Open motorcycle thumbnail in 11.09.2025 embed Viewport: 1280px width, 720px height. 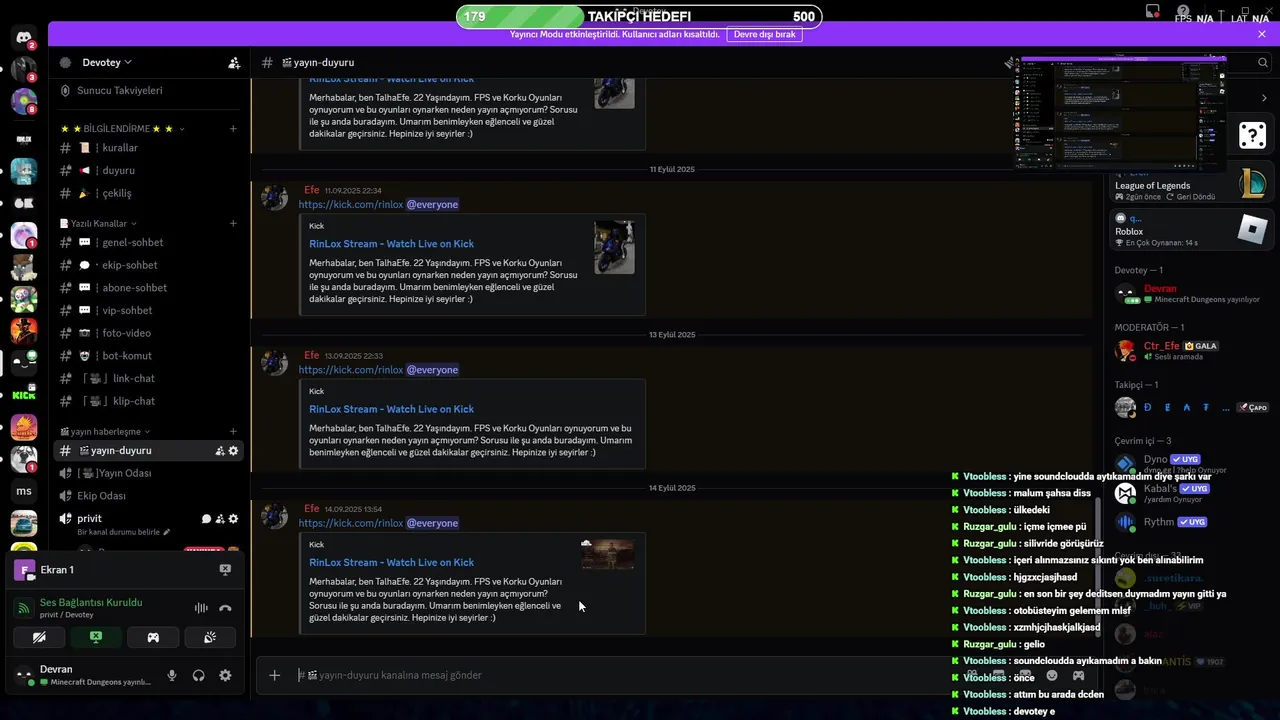[614, 247]
